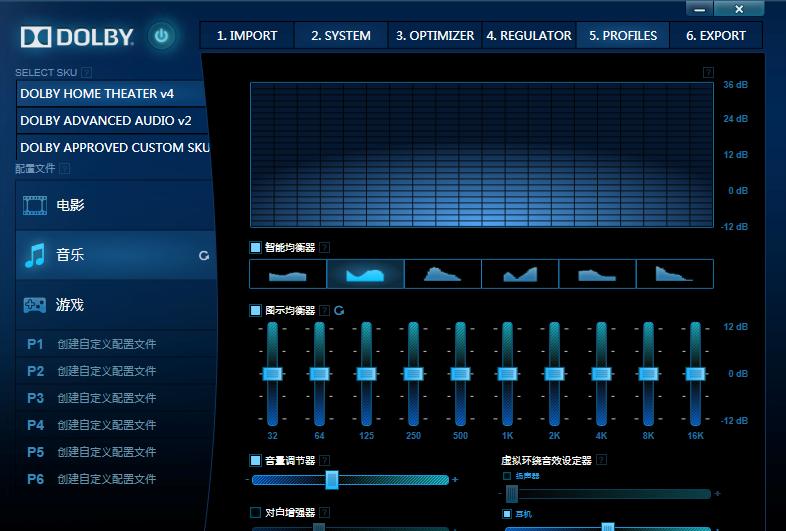This screenshot has height=531, width=786.
Task: Create custom profile P3
Action: [x=116, y=398]
